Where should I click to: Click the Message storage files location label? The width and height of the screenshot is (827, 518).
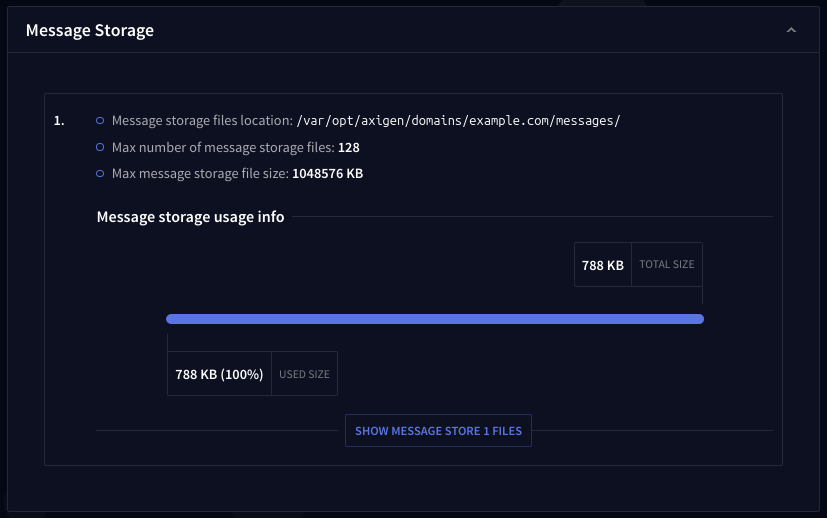202,121
